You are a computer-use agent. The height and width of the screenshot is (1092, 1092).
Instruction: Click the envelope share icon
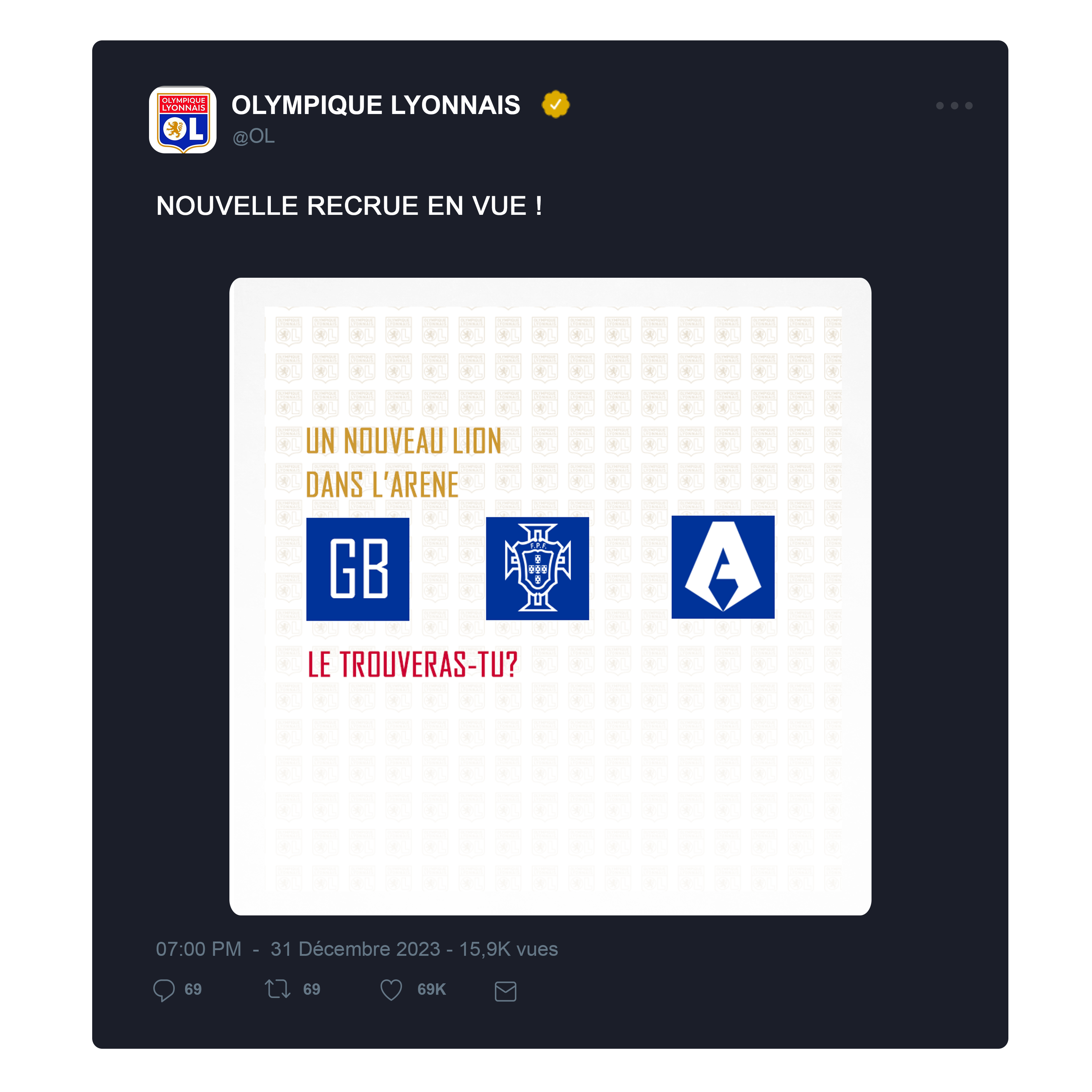(505, 991)
